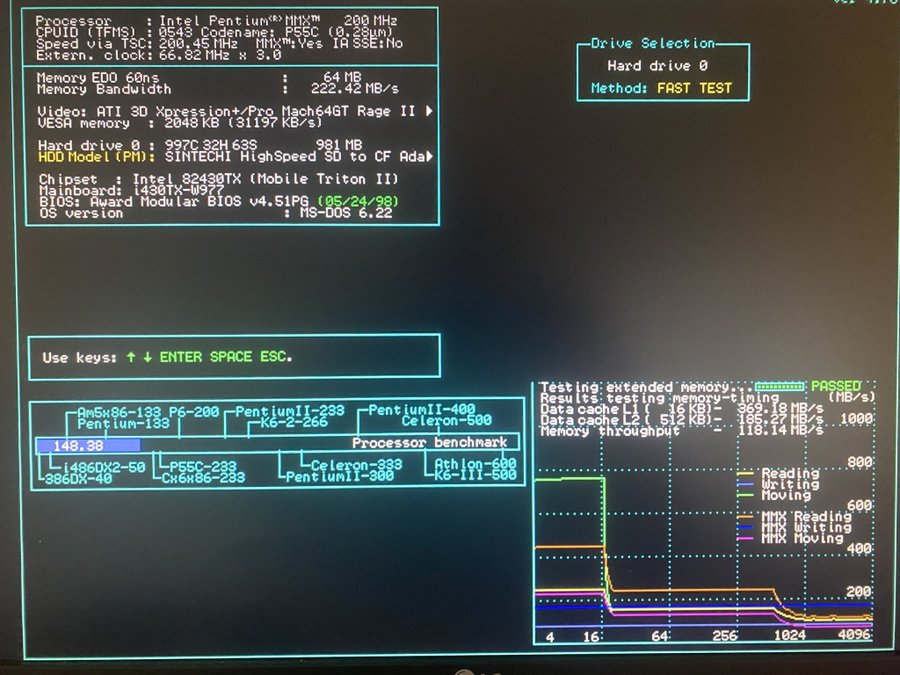Click the extended memory test progress bar
900x675 pixels.
pyautogui.click(x=779, y=386)
